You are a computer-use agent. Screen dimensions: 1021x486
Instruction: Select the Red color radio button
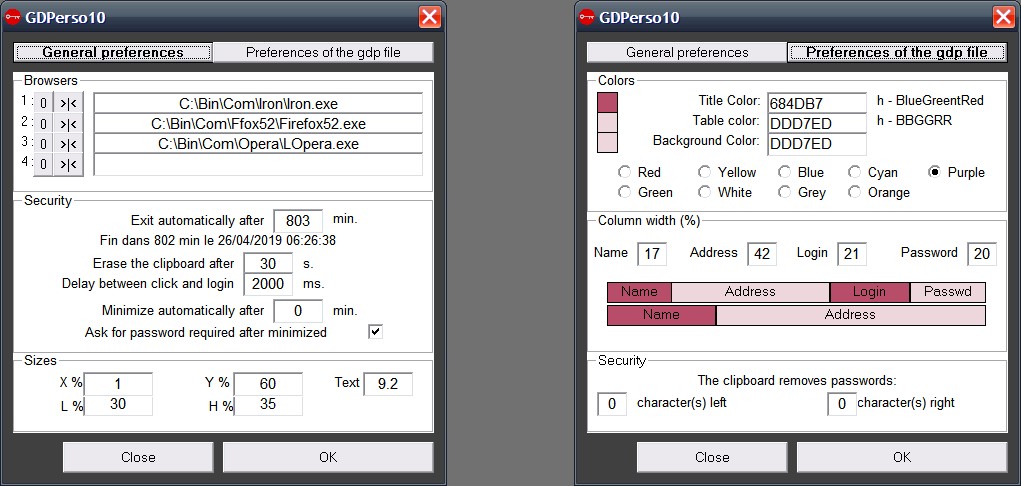[624, 172]
